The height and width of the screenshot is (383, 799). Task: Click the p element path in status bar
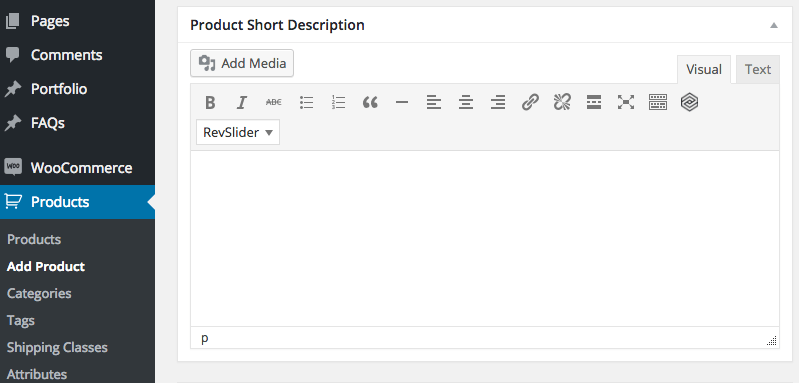tap(204, 338)
